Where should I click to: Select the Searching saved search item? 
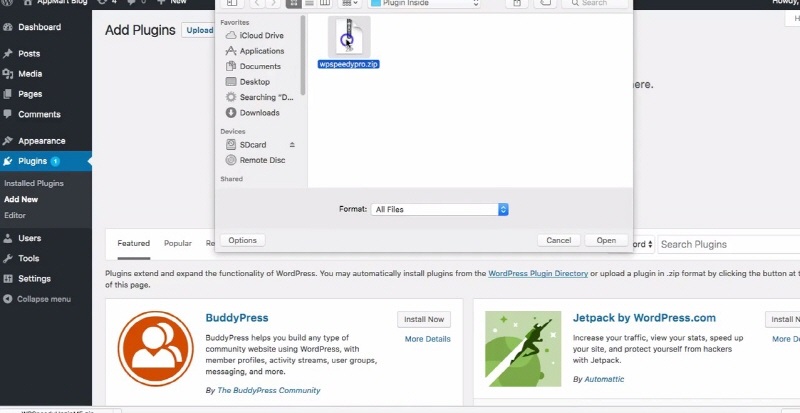[261, 97]
